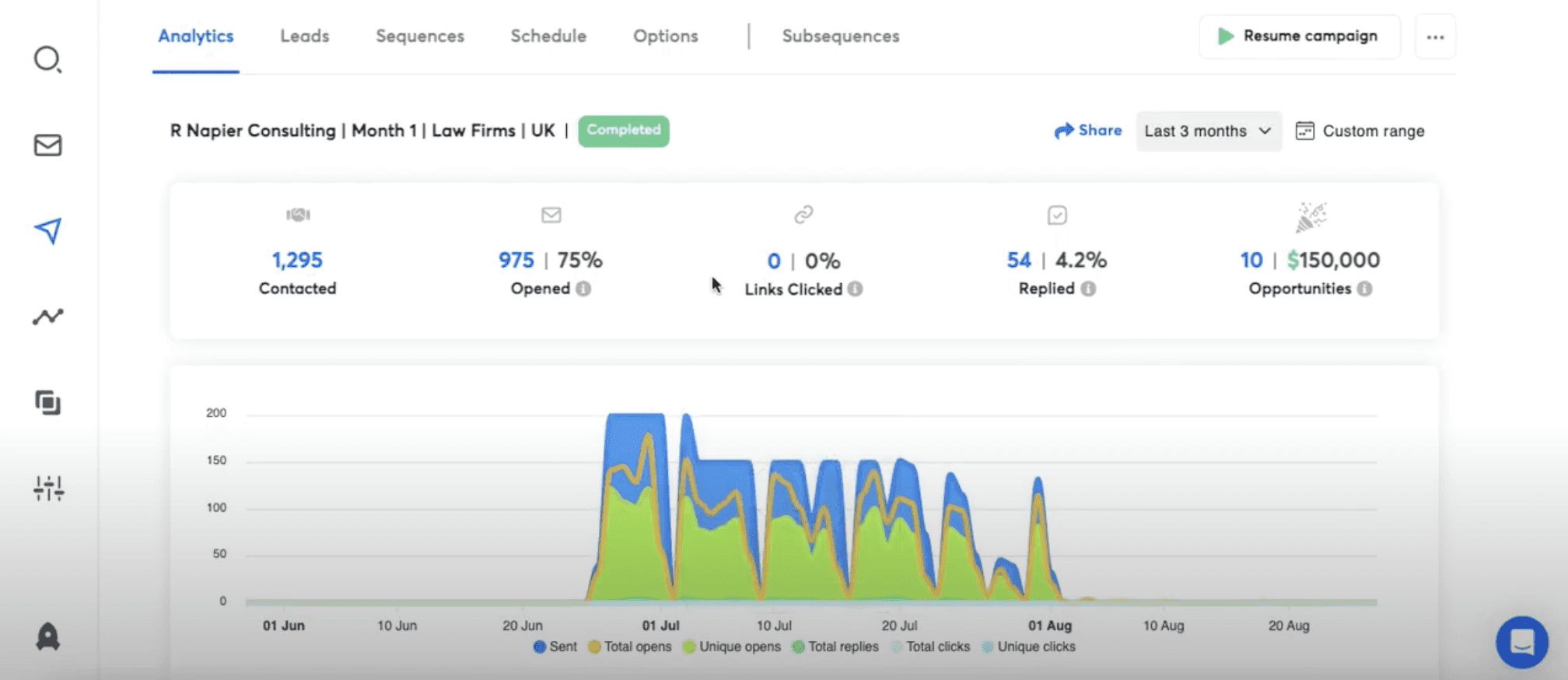Switch to the Leads tab

click(x=305, y=36)
